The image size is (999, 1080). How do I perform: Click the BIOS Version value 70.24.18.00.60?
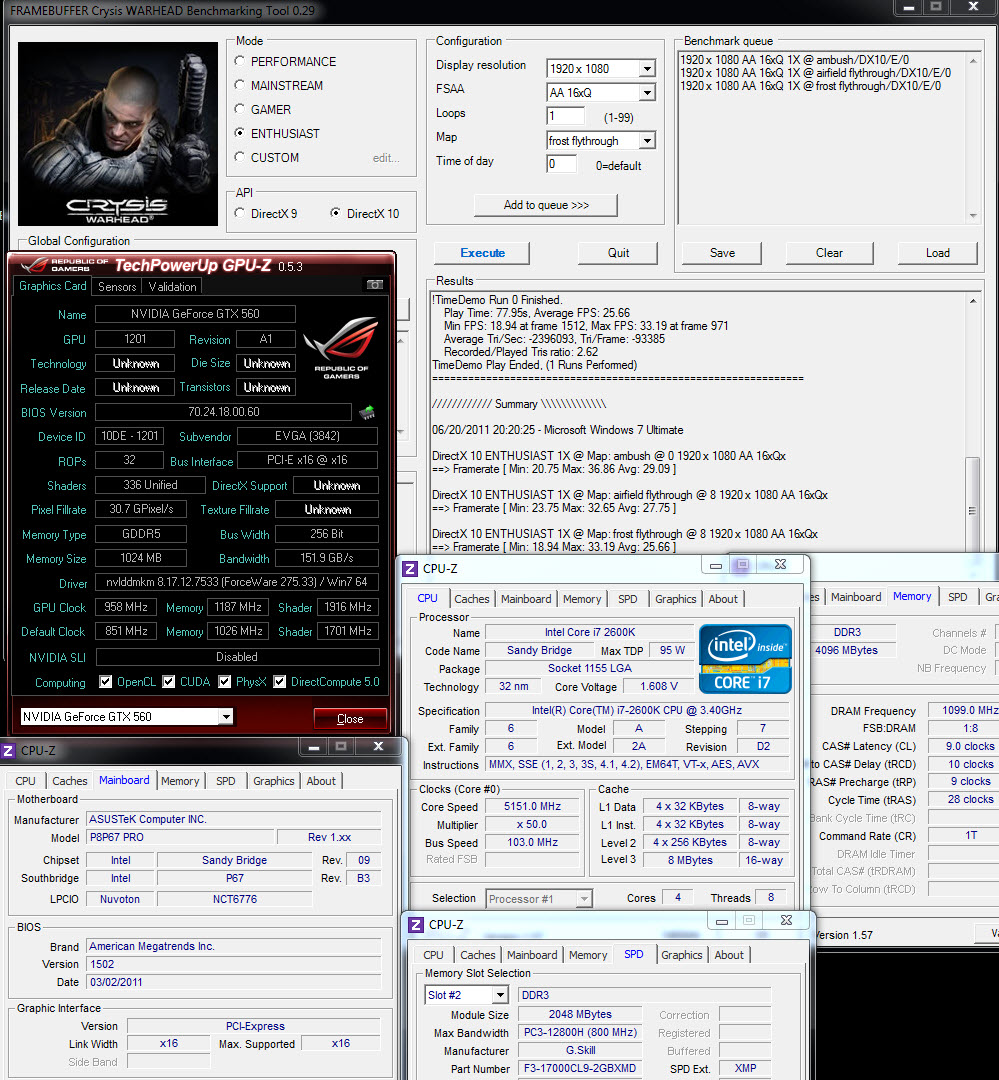point(223,412)
